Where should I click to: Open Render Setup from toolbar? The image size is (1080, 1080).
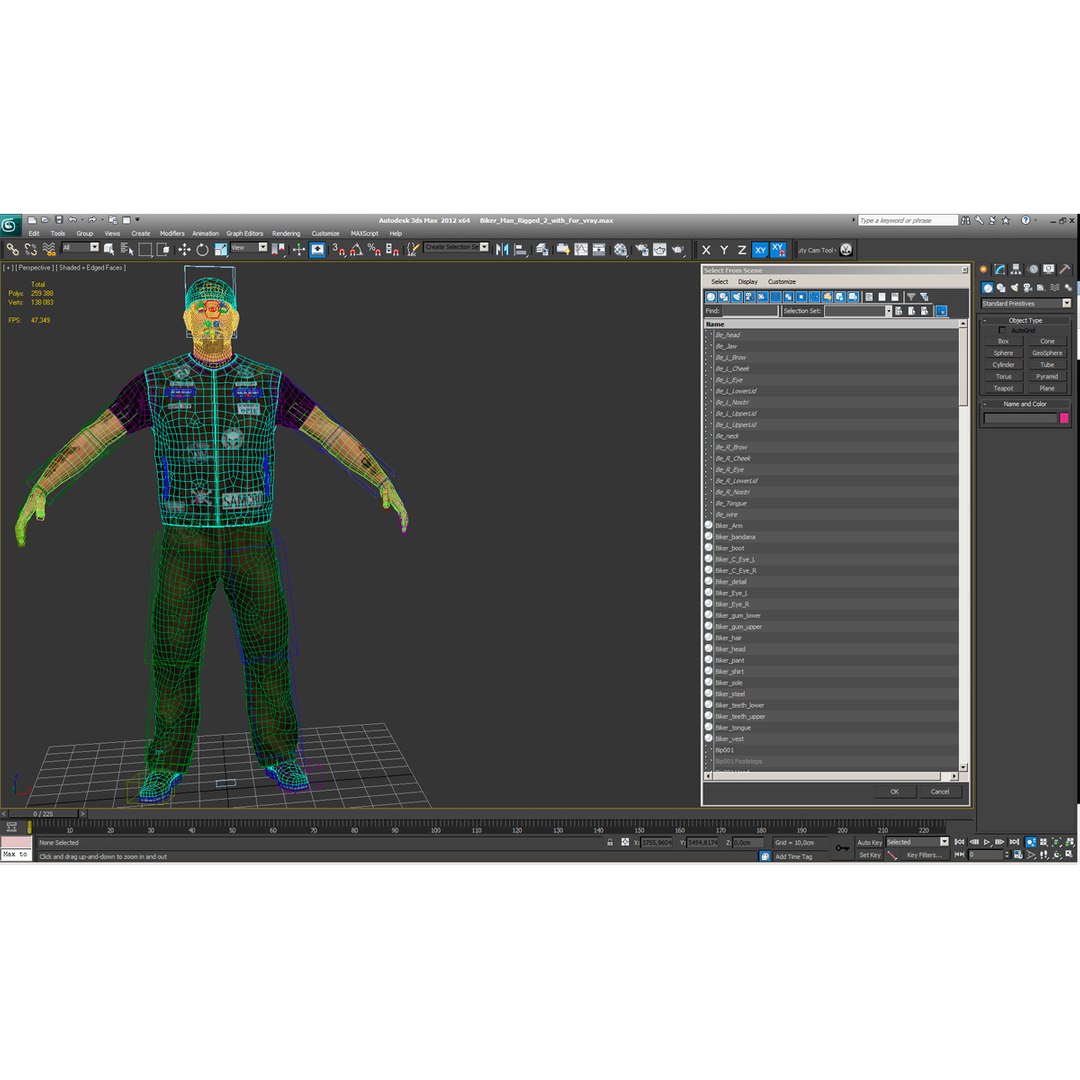pyautogui.click(x=642, y=249)
